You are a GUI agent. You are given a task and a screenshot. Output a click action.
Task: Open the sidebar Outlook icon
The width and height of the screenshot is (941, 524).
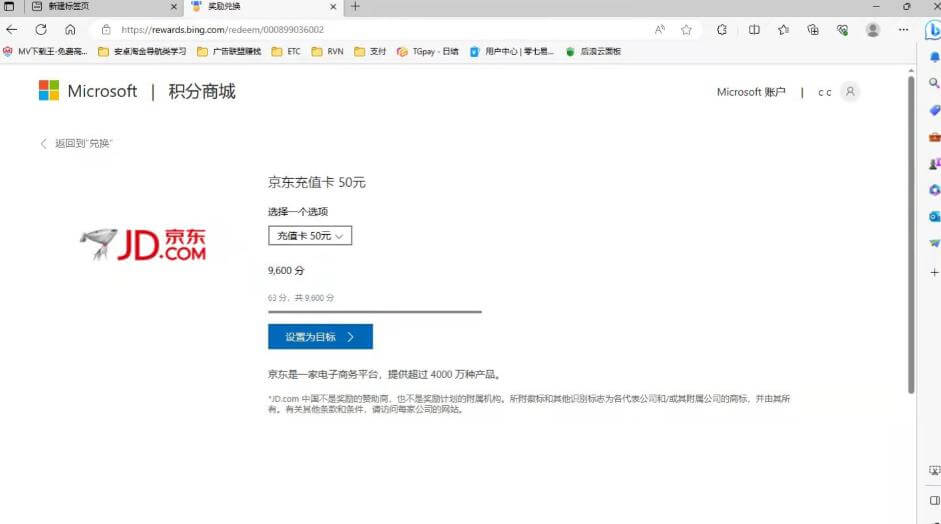934,216
